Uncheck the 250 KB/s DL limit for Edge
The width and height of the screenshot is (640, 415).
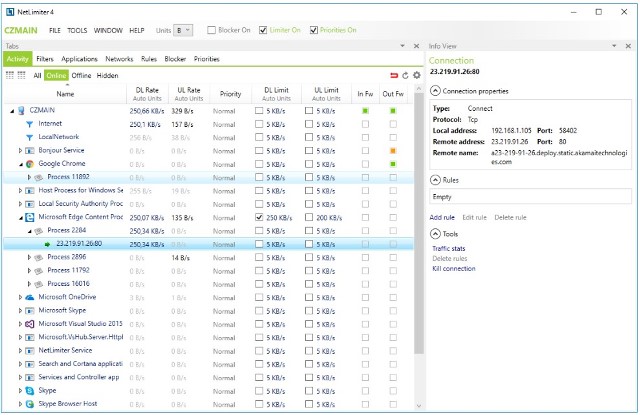[259, 216]
